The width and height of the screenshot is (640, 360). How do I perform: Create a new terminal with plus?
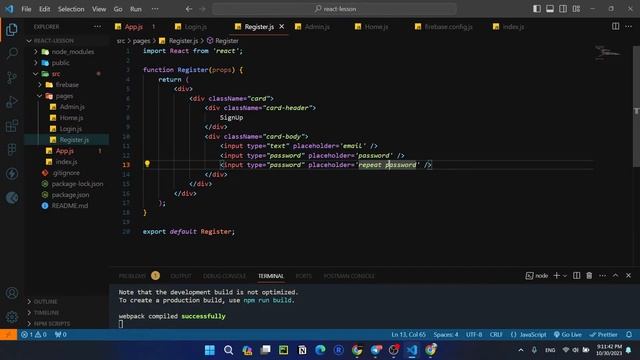point(556,276)
